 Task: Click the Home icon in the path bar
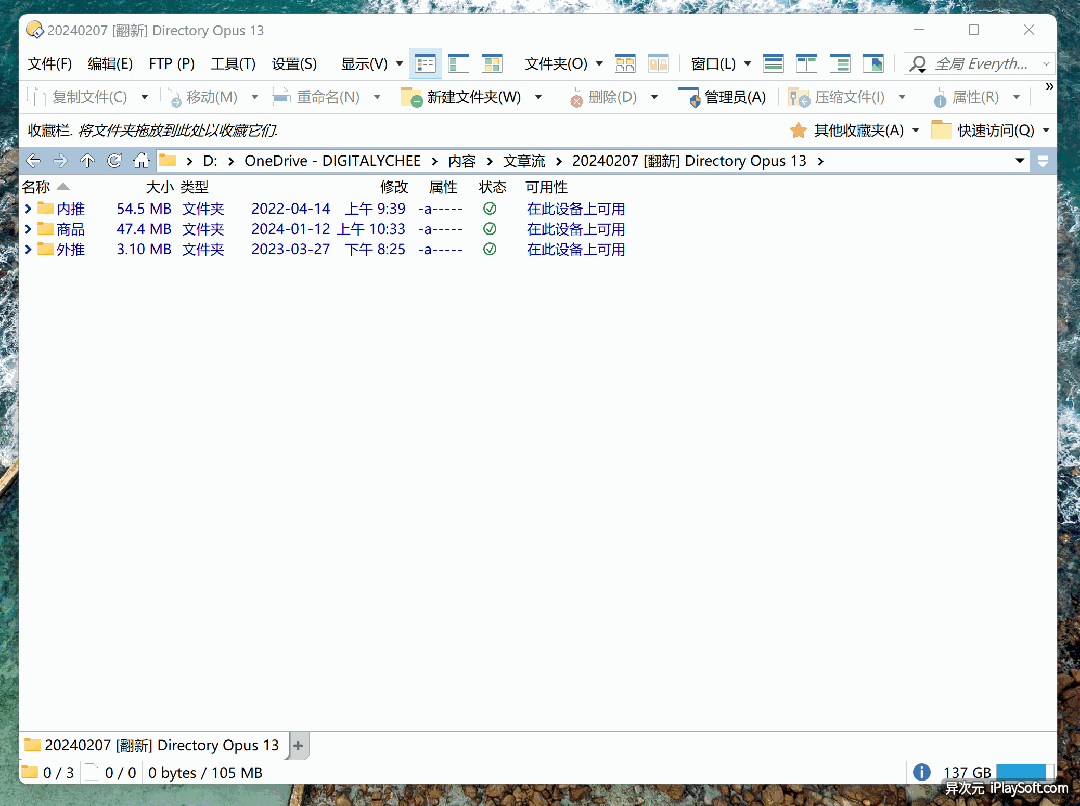pyautogui.click(x=142, y=161)
